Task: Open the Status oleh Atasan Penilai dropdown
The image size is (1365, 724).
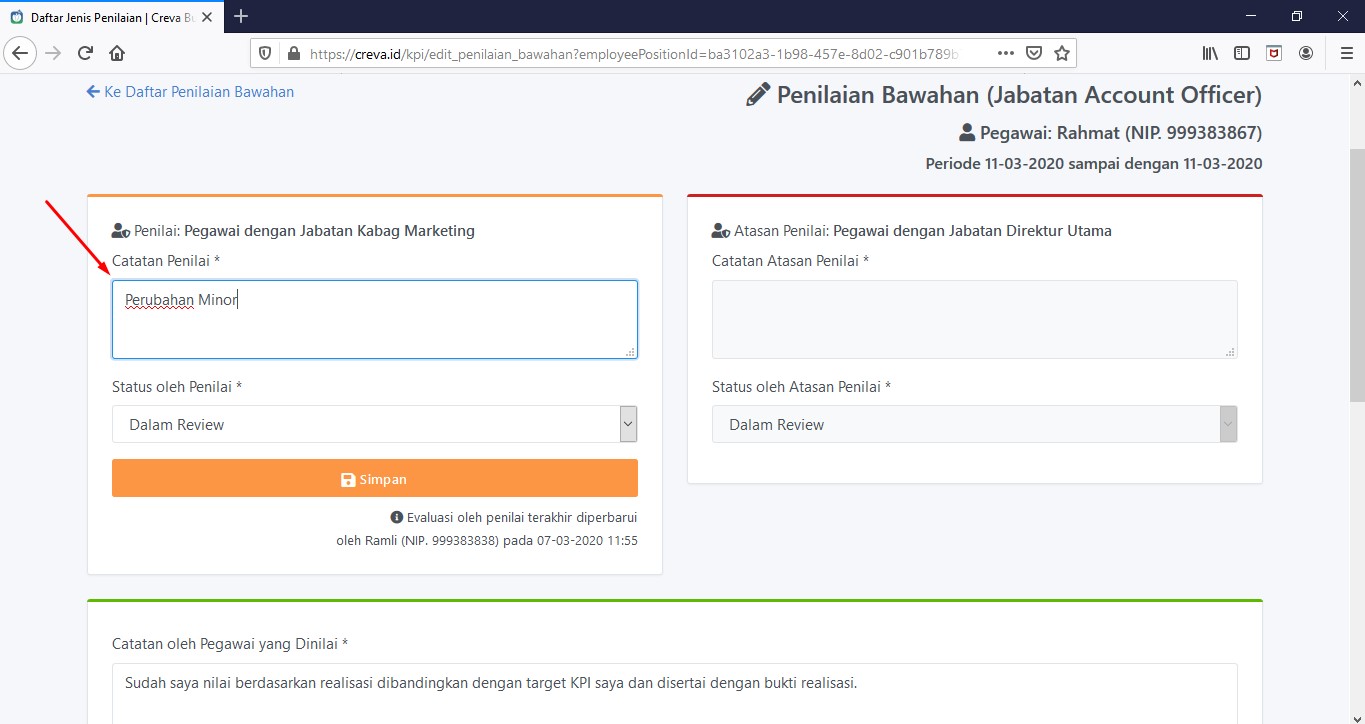Action: (975, 424)
